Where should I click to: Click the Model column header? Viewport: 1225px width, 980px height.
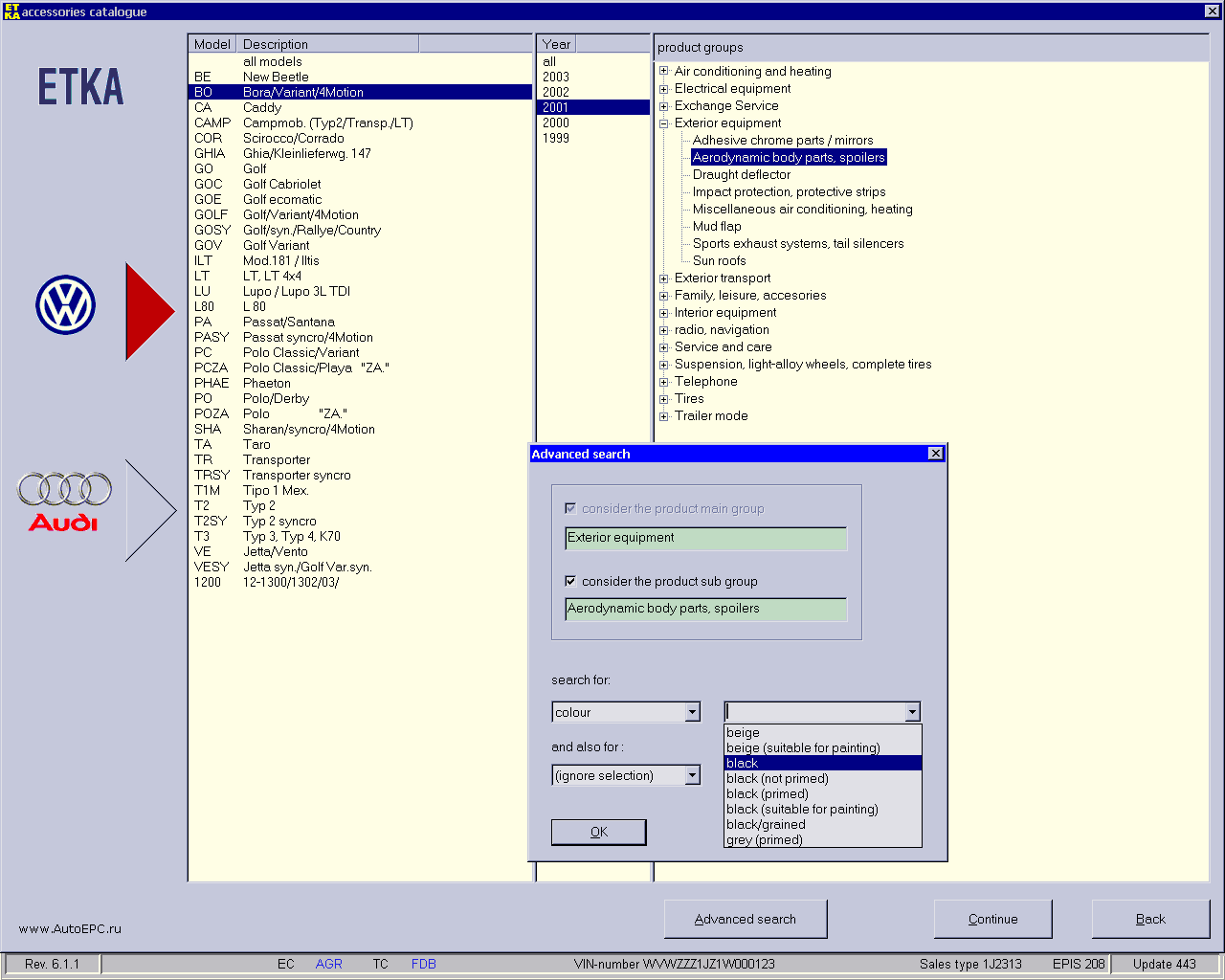pos(212,44)
